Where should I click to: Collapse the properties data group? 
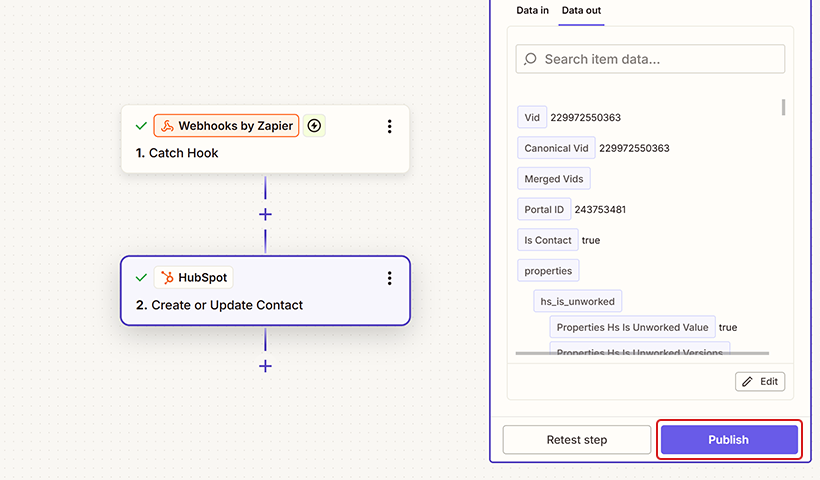click(x=549, y=271)
